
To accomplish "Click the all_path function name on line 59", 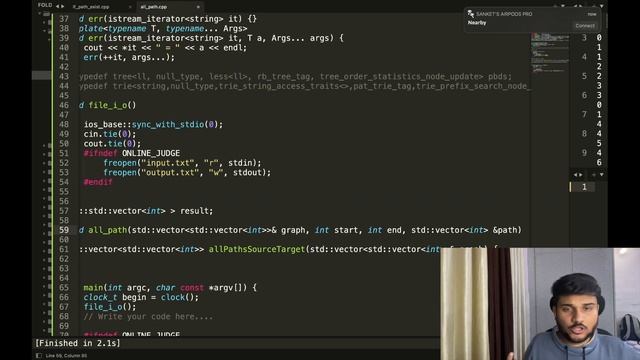I will coord(108,230).
